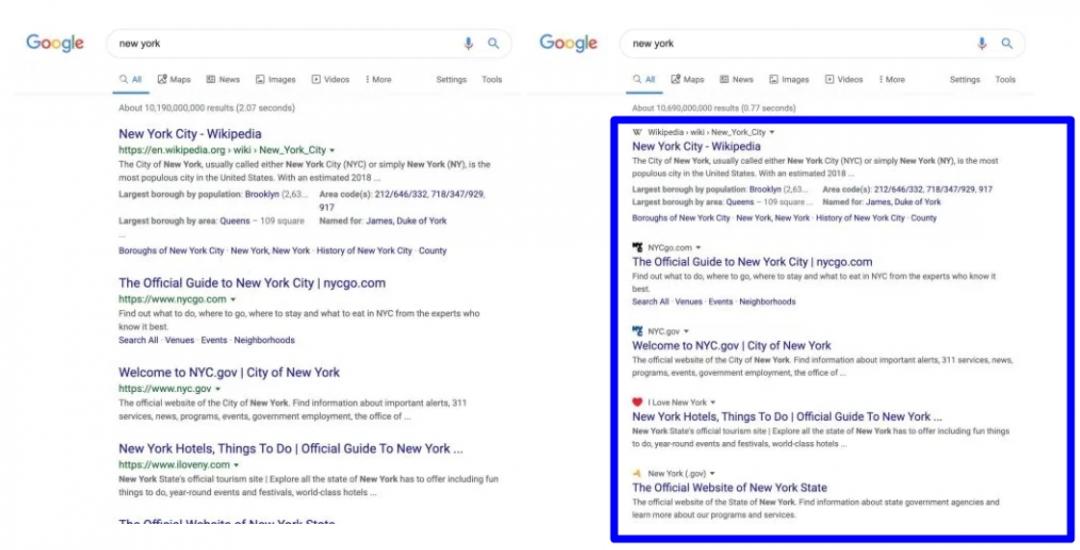Open New York City - Wikipedia on left page
The height and width of the screenshot is (550, 1080).
[x=190, y=134]
